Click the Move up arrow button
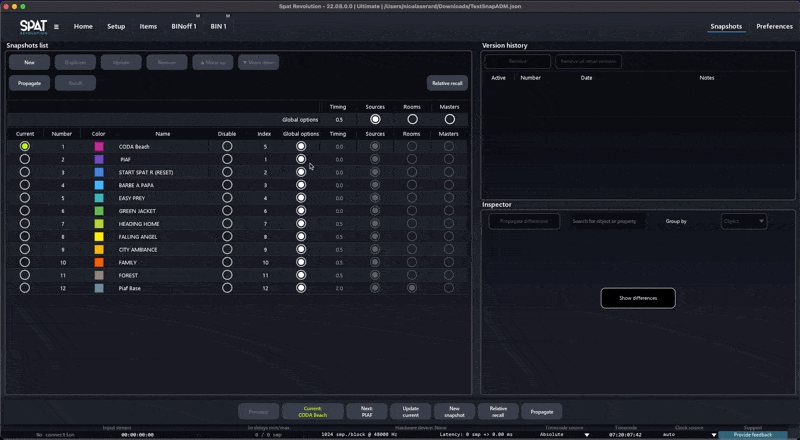 212,62
